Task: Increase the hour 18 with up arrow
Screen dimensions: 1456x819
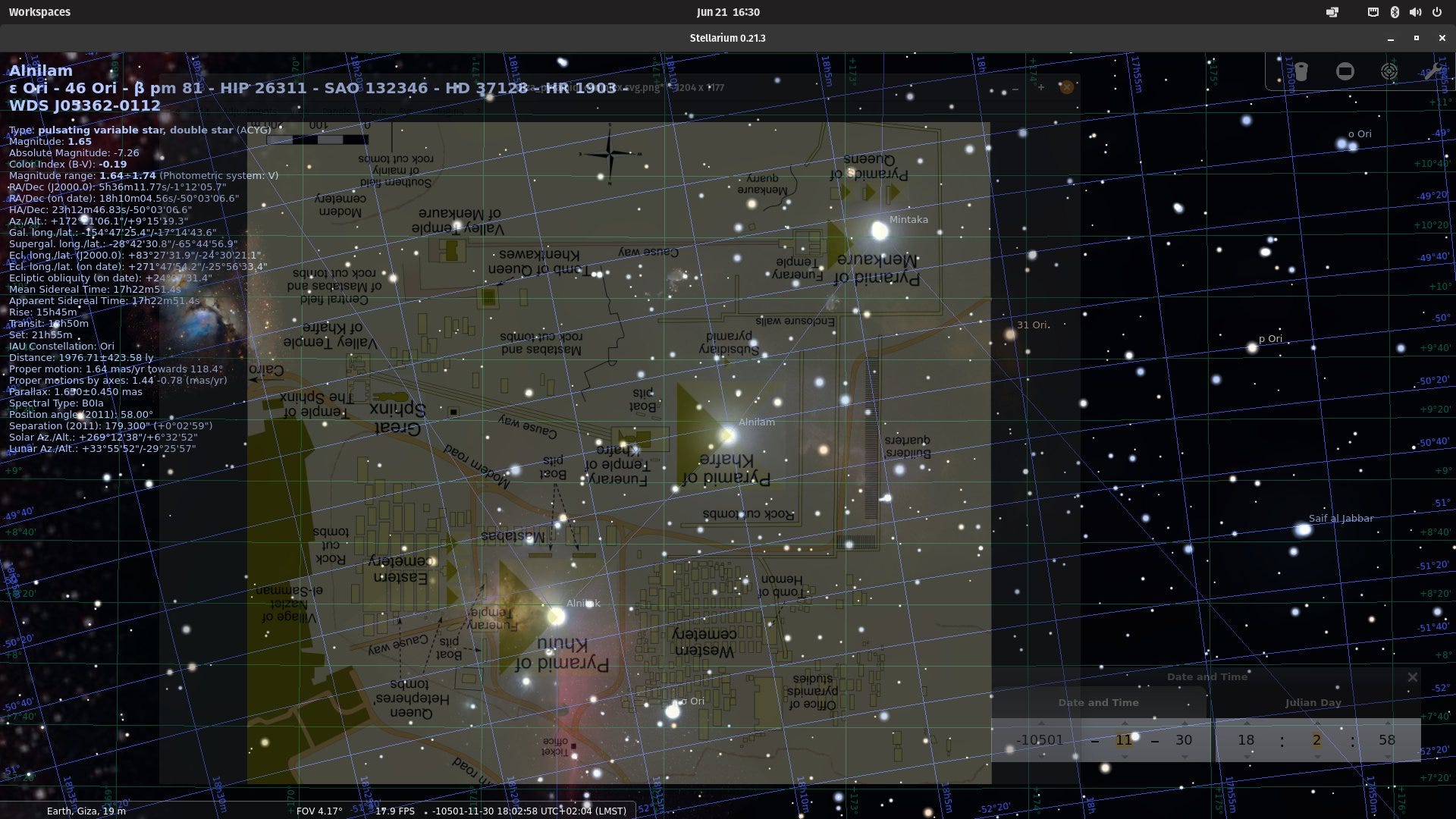Action: (1246, 723)
